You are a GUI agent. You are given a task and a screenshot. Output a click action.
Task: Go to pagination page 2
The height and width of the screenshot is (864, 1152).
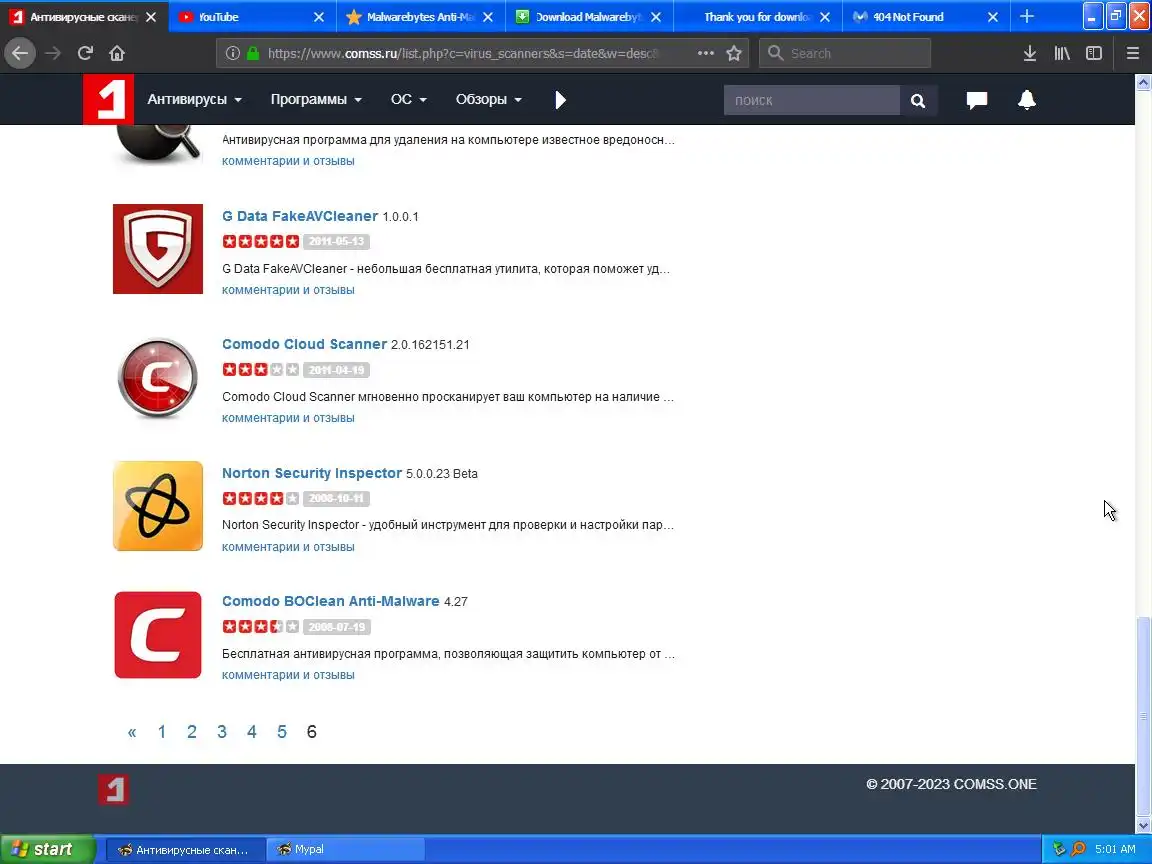[192, 732]
